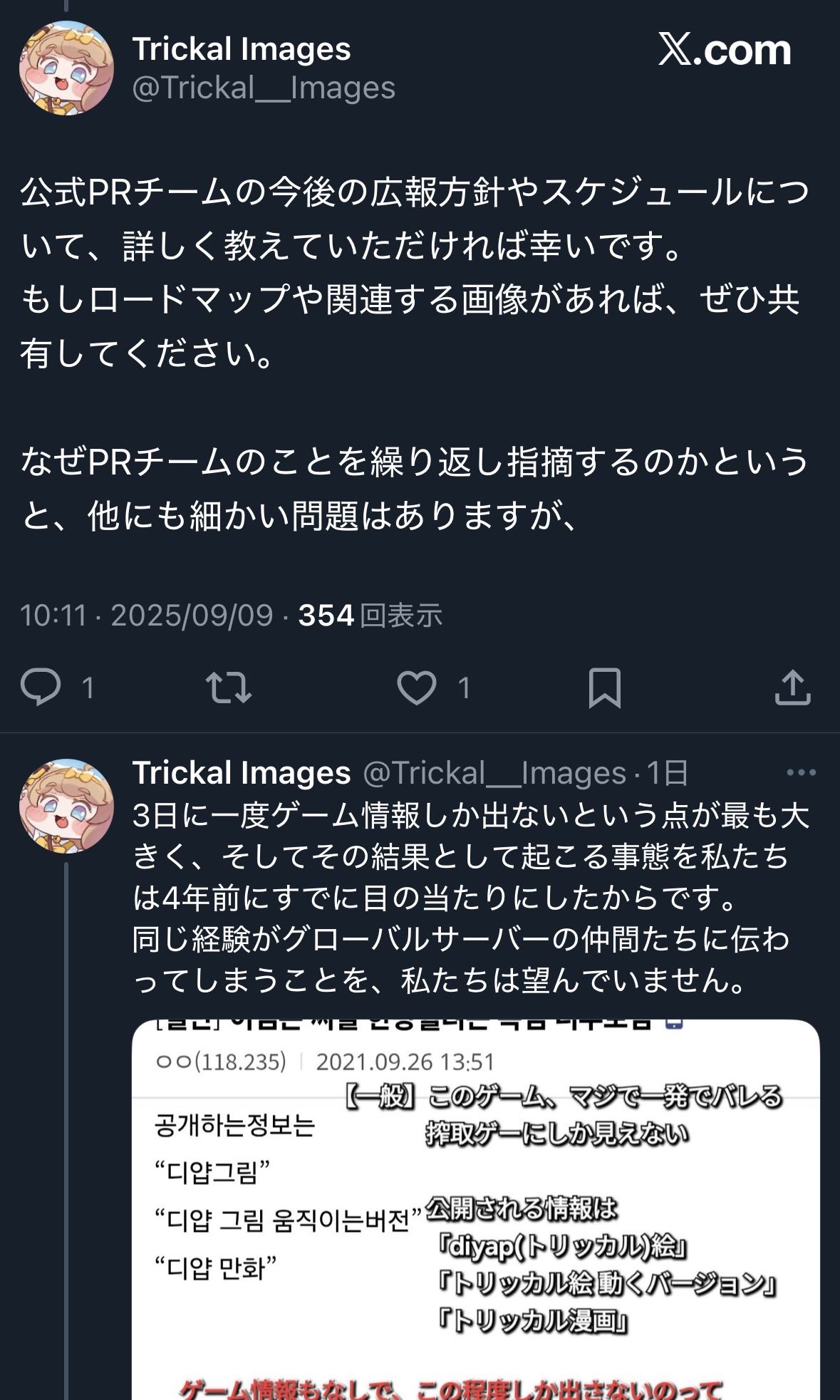Open the attached Korean screenshot image

point(475,1211)
